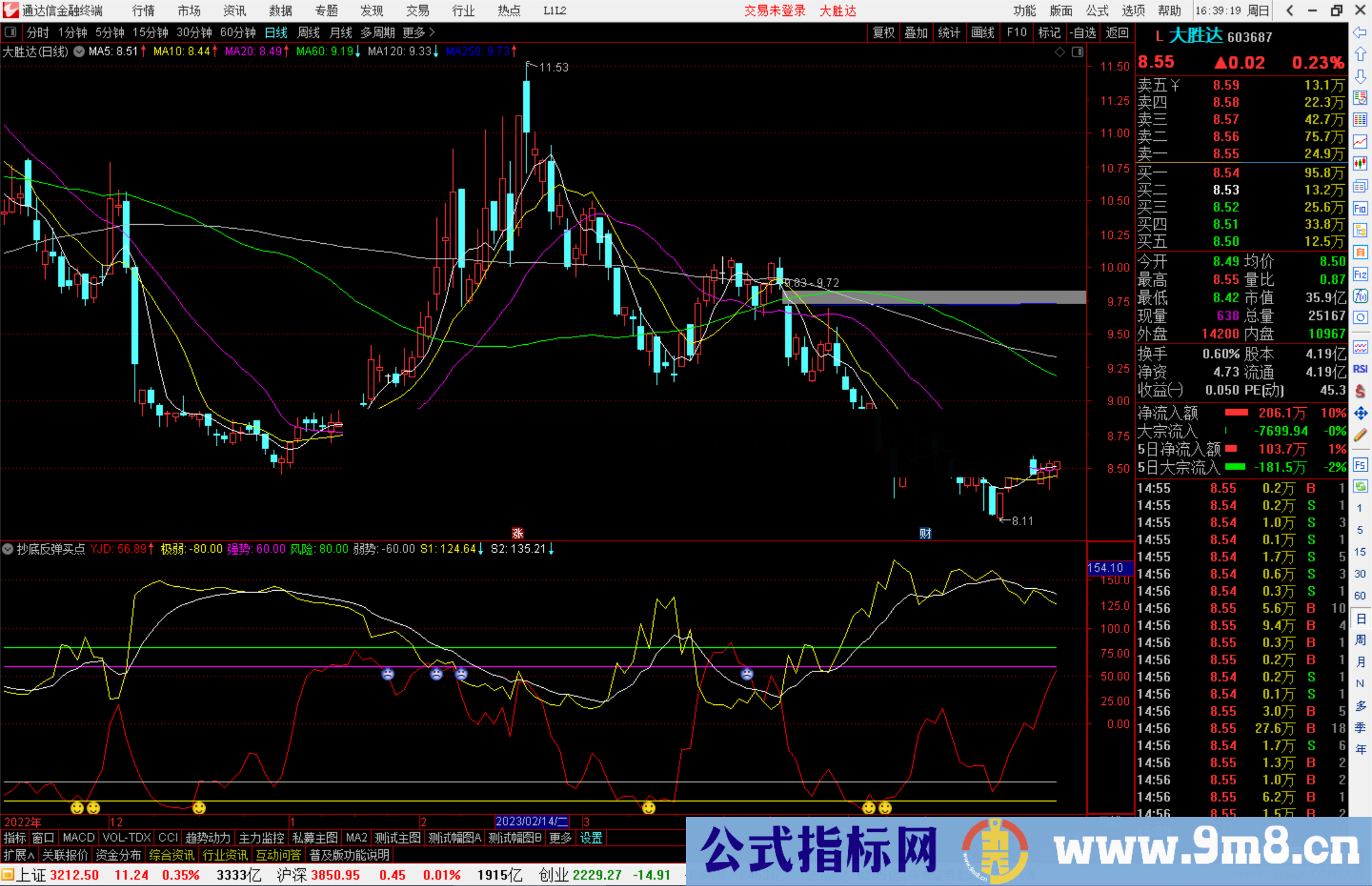The image size is (1372, 886).
Task: Select the 15分钟 period tab
Action: pos(150,32)
